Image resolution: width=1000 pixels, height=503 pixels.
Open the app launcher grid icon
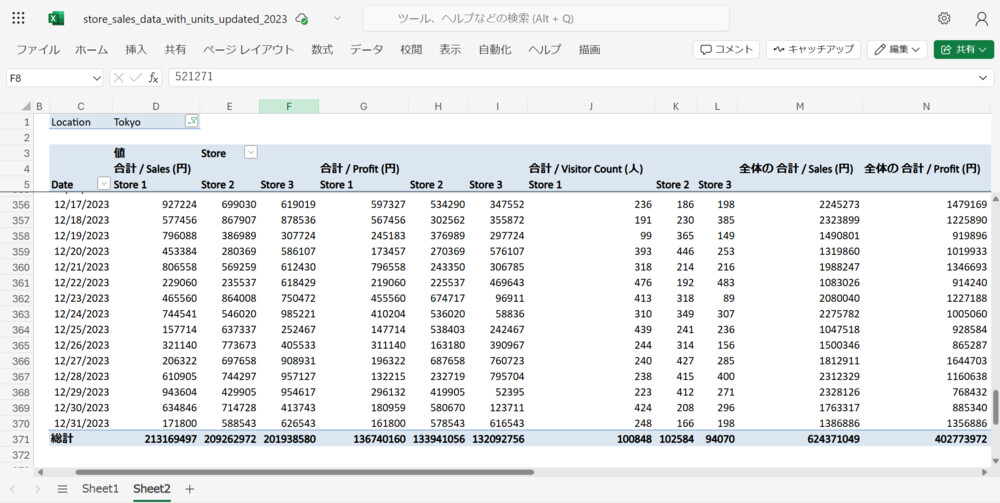click(x=18, y=18)
